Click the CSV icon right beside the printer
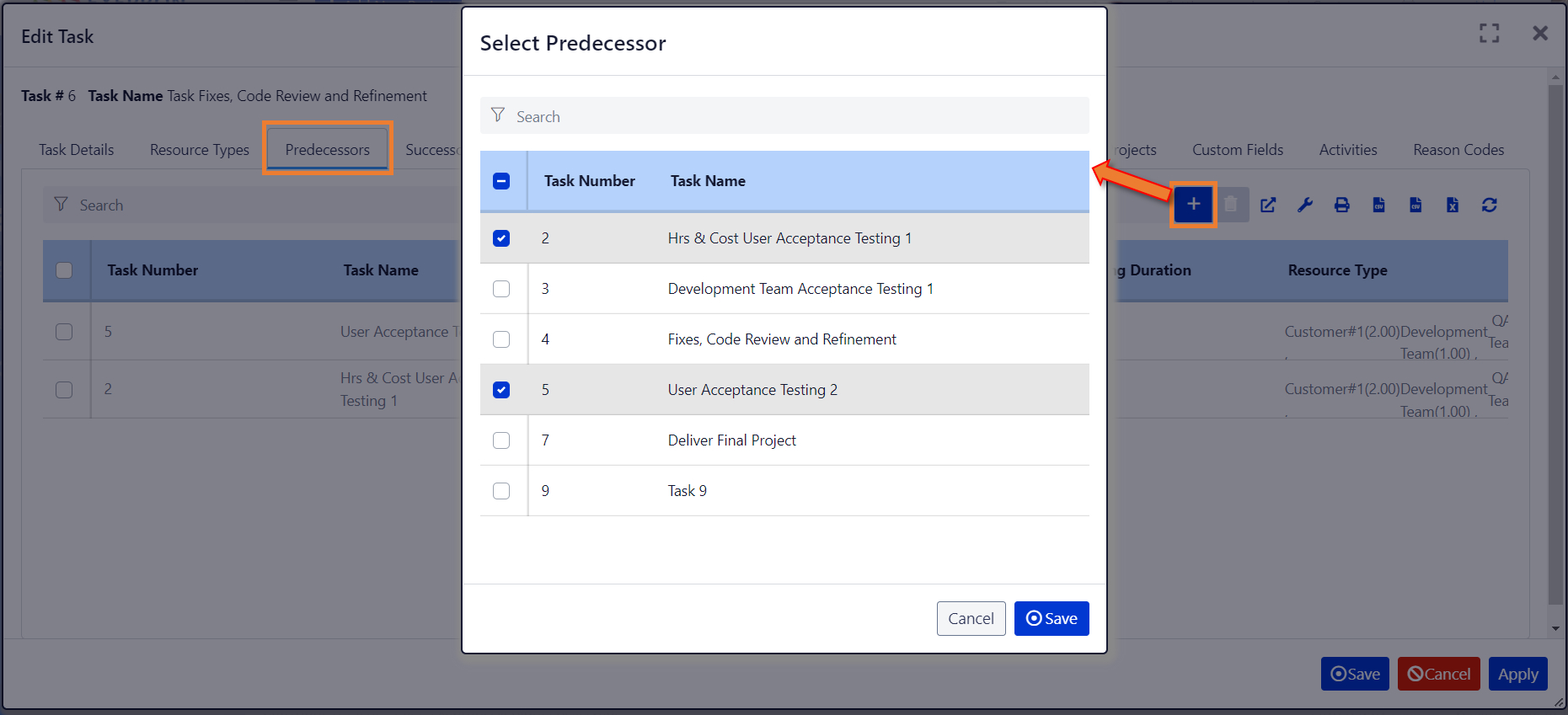This screenshot has height=715, width=1568. 1379,205
